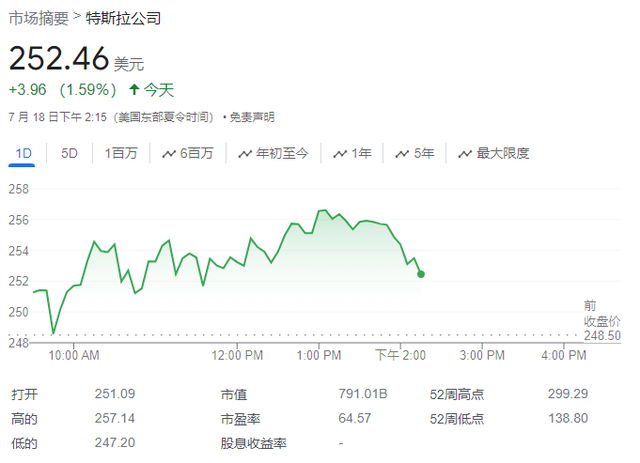Select the 5年 range tab
The image size is (640, 463).
(x=424, y=154)
